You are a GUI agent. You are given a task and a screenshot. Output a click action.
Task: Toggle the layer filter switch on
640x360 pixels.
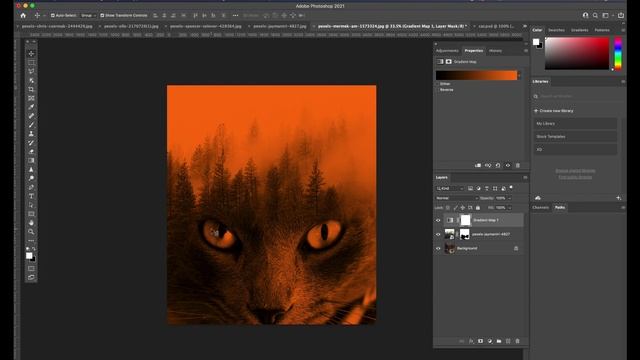511,188
